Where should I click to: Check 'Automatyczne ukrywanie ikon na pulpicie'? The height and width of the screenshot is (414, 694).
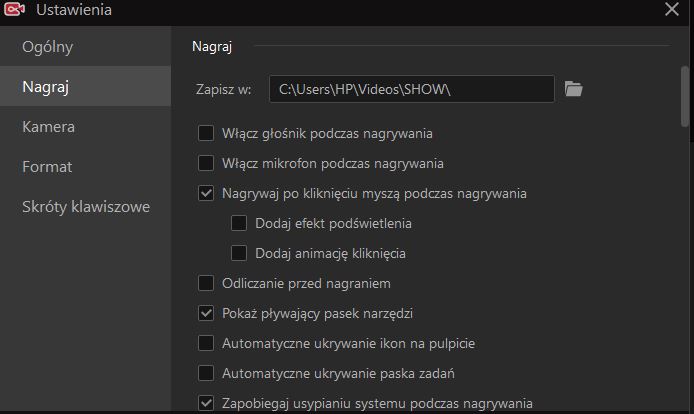[206, 343]
